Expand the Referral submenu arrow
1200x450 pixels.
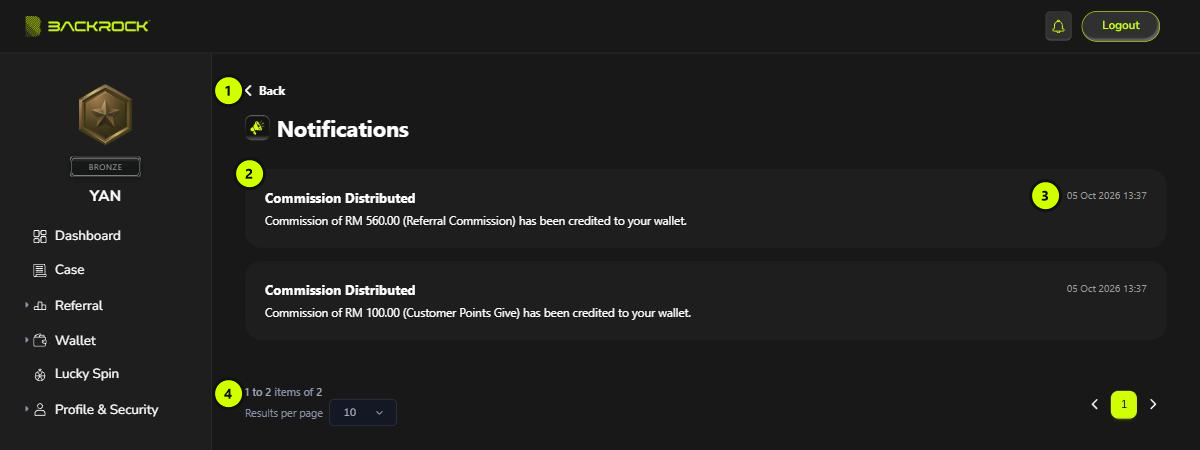(x=27, y=306)
